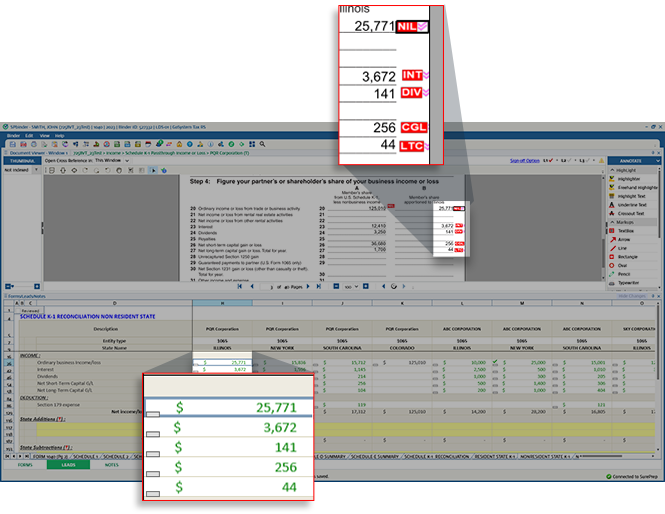The image size is (665, 514).
Task: Switch to the FORMS tab
Action: (x=25, y=465)
